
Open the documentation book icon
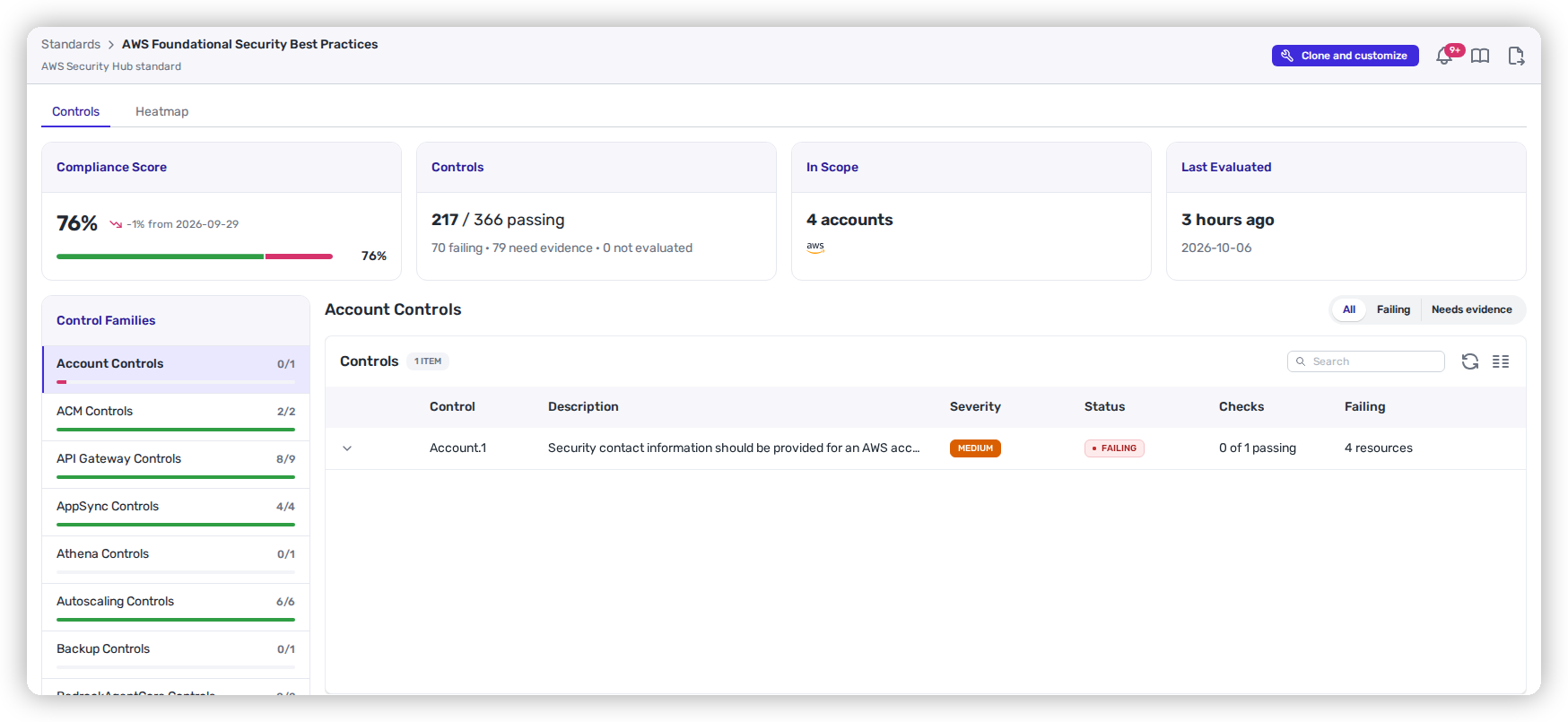click(x=1480, y=56)
